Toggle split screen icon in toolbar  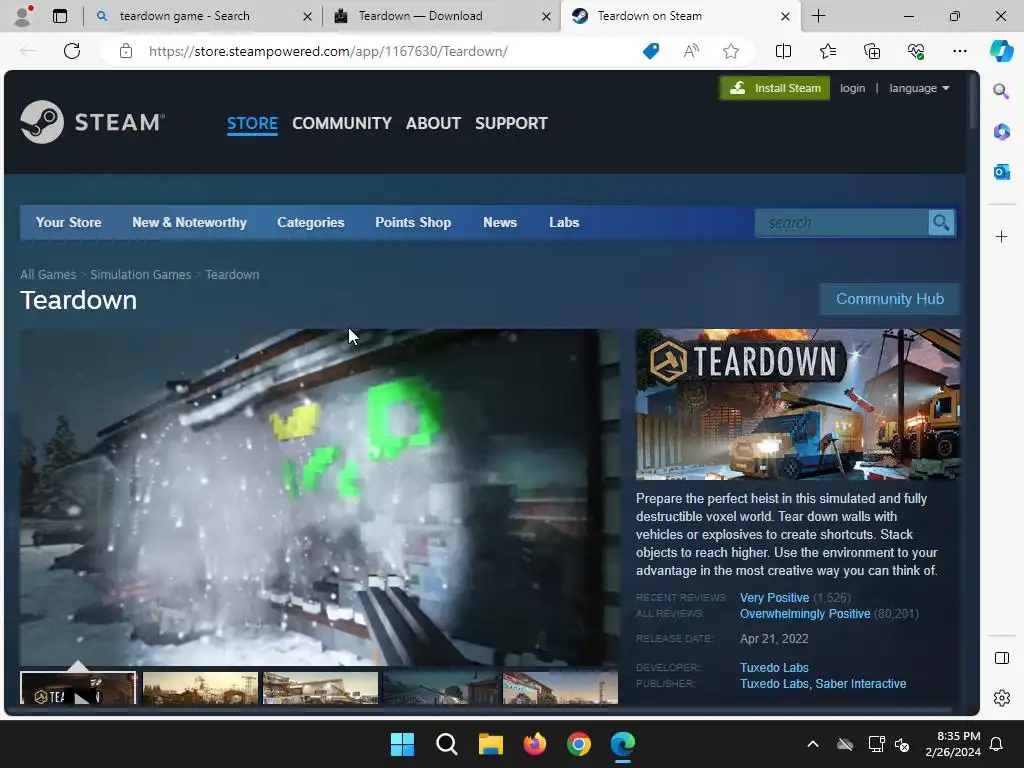[x=783, y=51]
